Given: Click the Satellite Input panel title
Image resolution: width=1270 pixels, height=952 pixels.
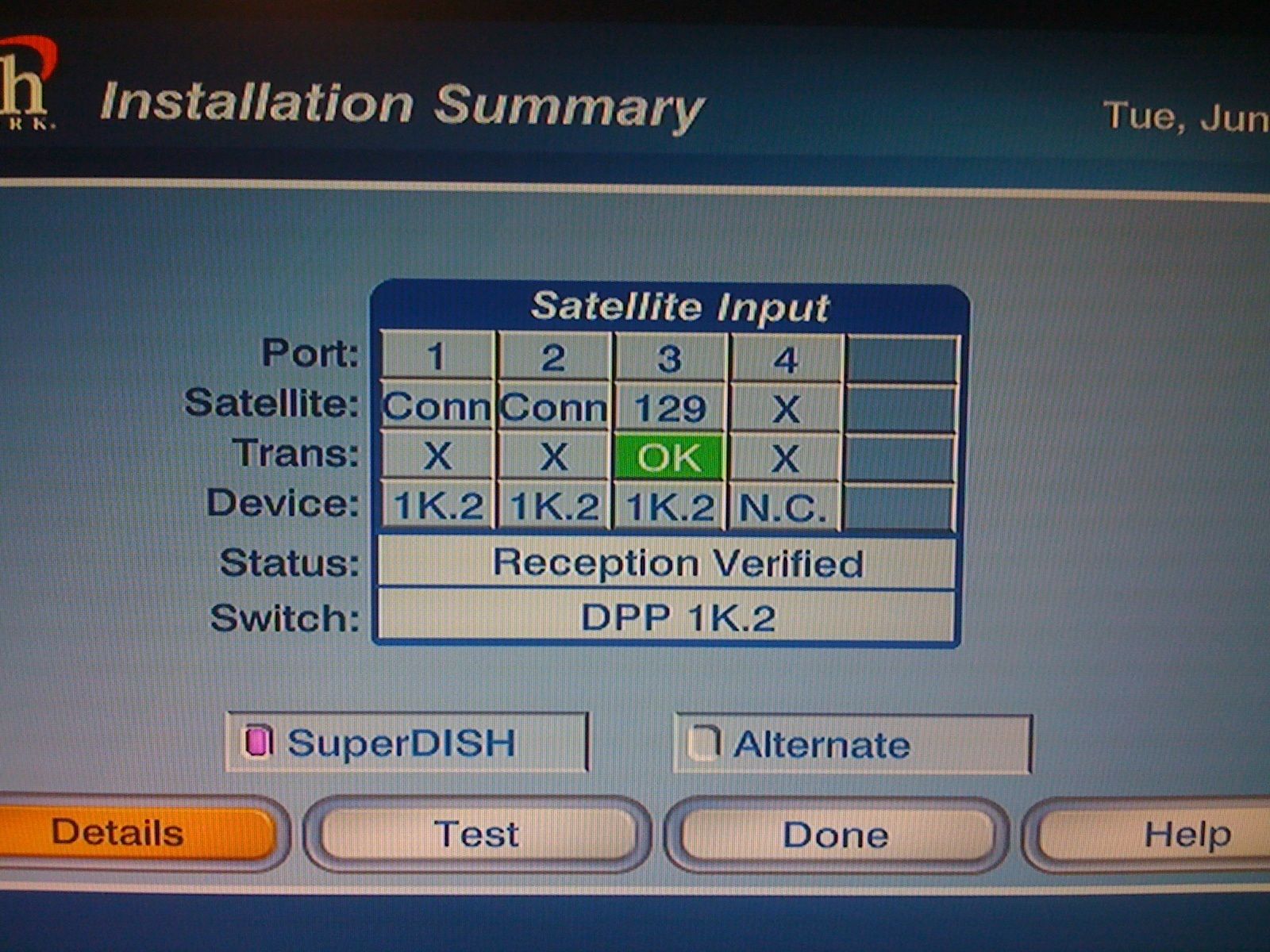Looking at the screenshot, I should [x=679, y=305].
